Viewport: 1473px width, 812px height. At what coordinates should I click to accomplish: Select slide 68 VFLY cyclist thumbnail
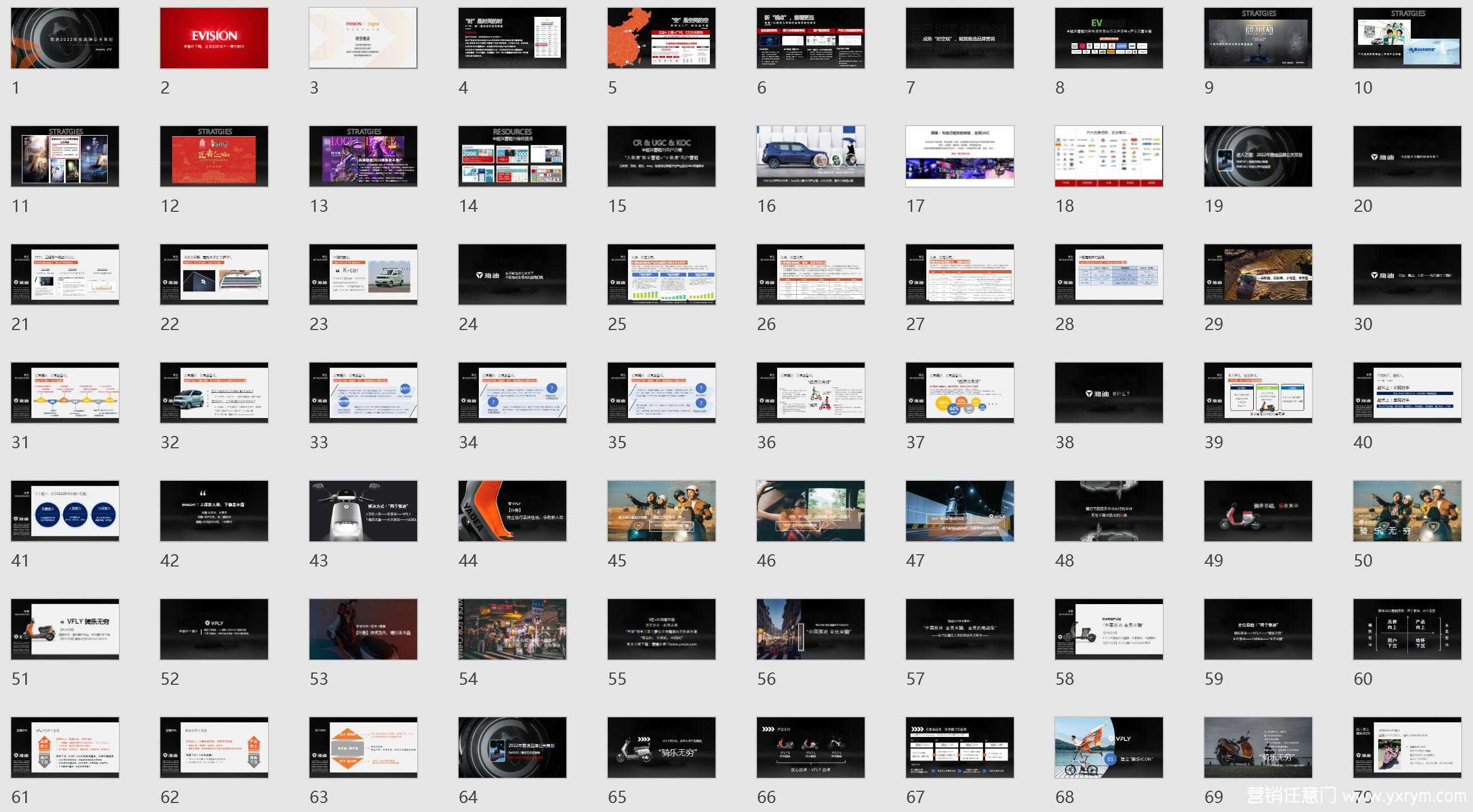(x=1109, y=748)
